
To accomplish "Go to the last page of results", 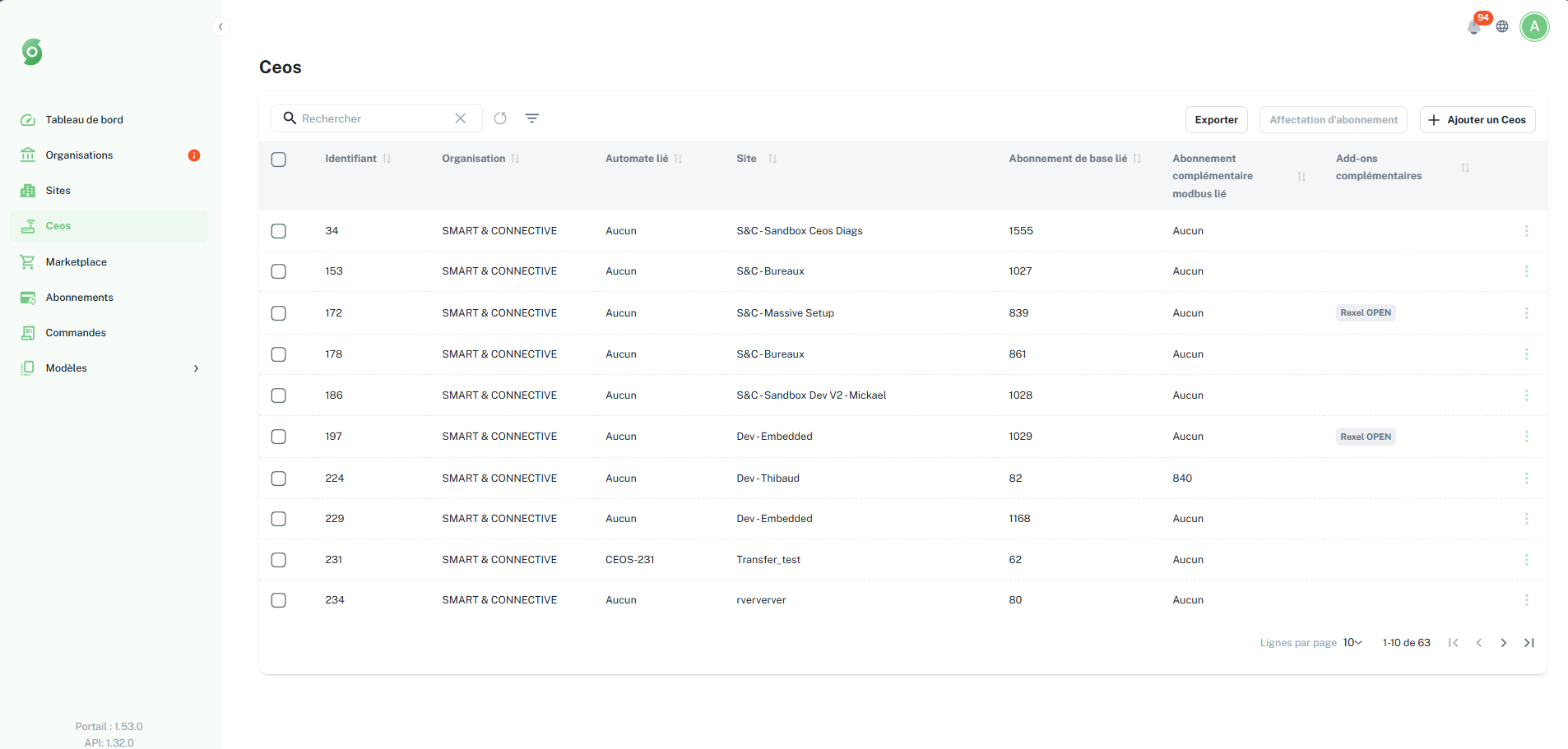I will [1529, 643].
